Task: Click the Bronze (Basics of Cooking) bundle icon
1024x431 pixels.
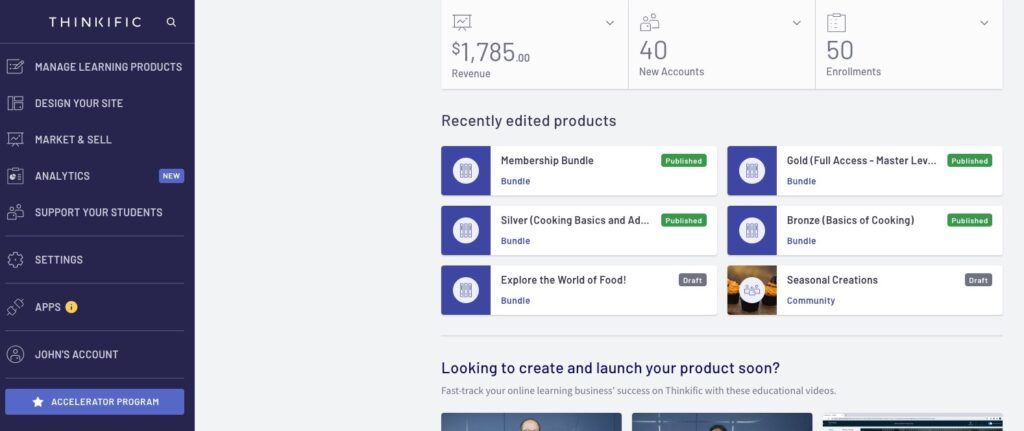Action: point(752,231)
